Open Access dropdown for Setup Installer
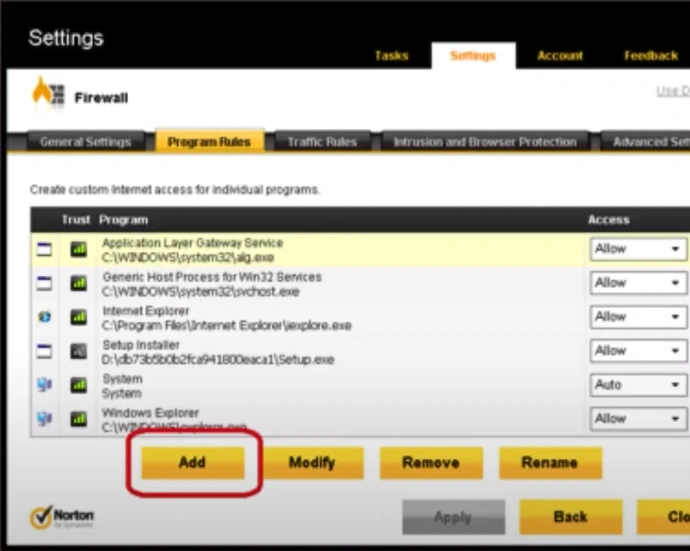690x551 pixels. pos(638,351)
